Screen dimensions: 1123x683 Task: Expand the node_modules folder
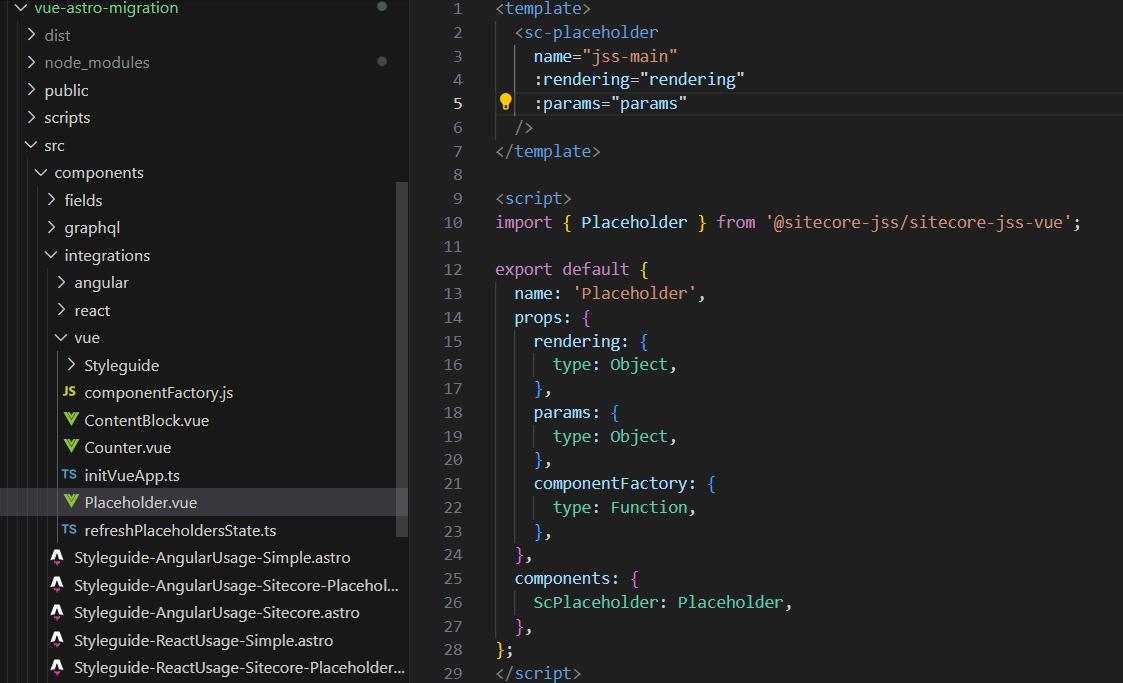31,62
